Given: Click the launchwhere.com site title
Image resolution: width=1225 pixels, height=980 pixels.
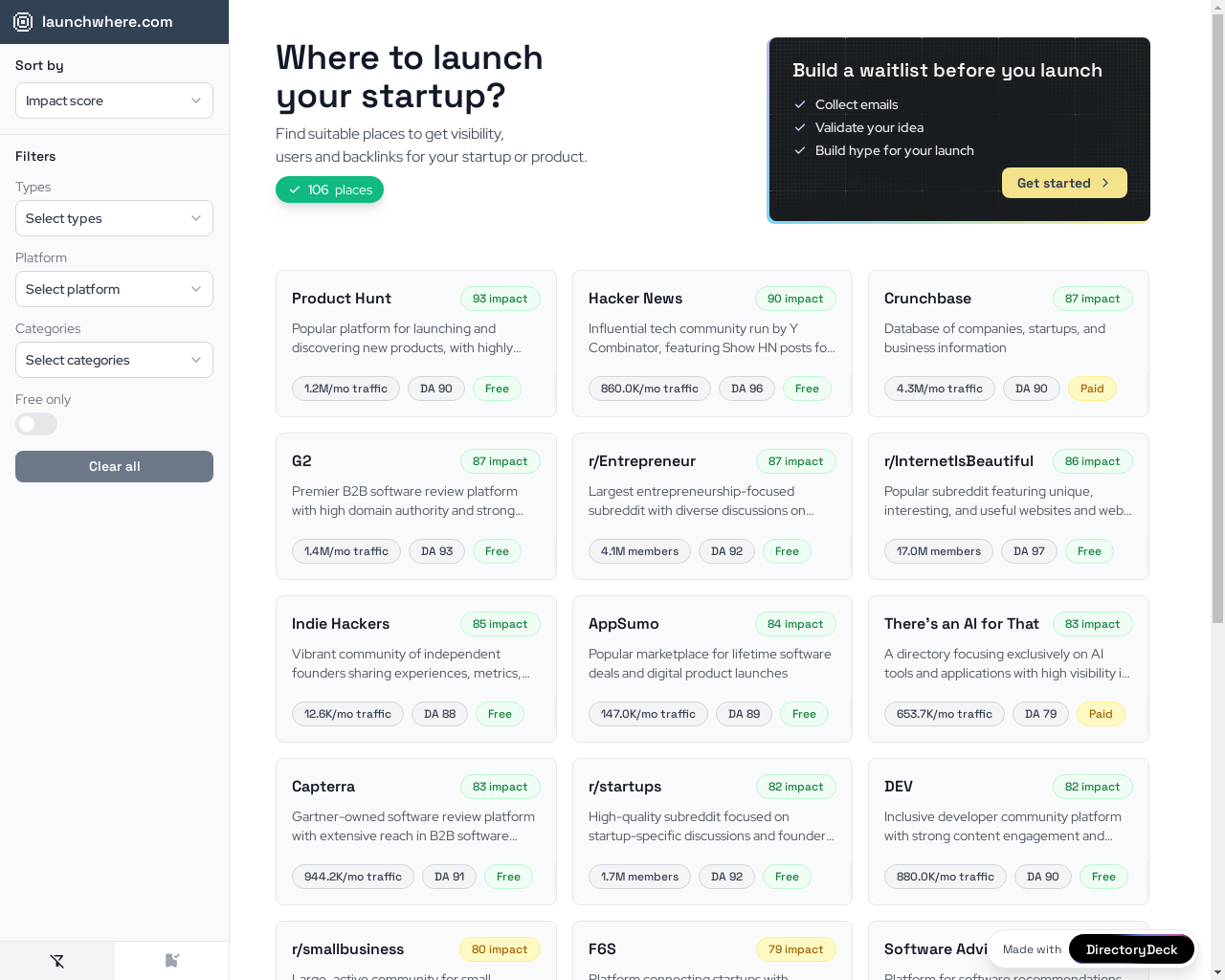Looking at the screenshot, I should coord(107,22).
